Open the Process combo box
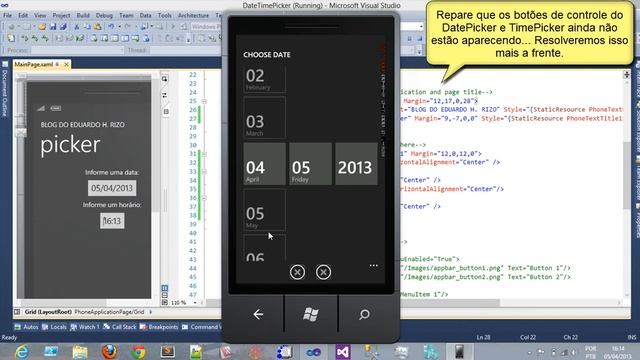 [77, 50]
